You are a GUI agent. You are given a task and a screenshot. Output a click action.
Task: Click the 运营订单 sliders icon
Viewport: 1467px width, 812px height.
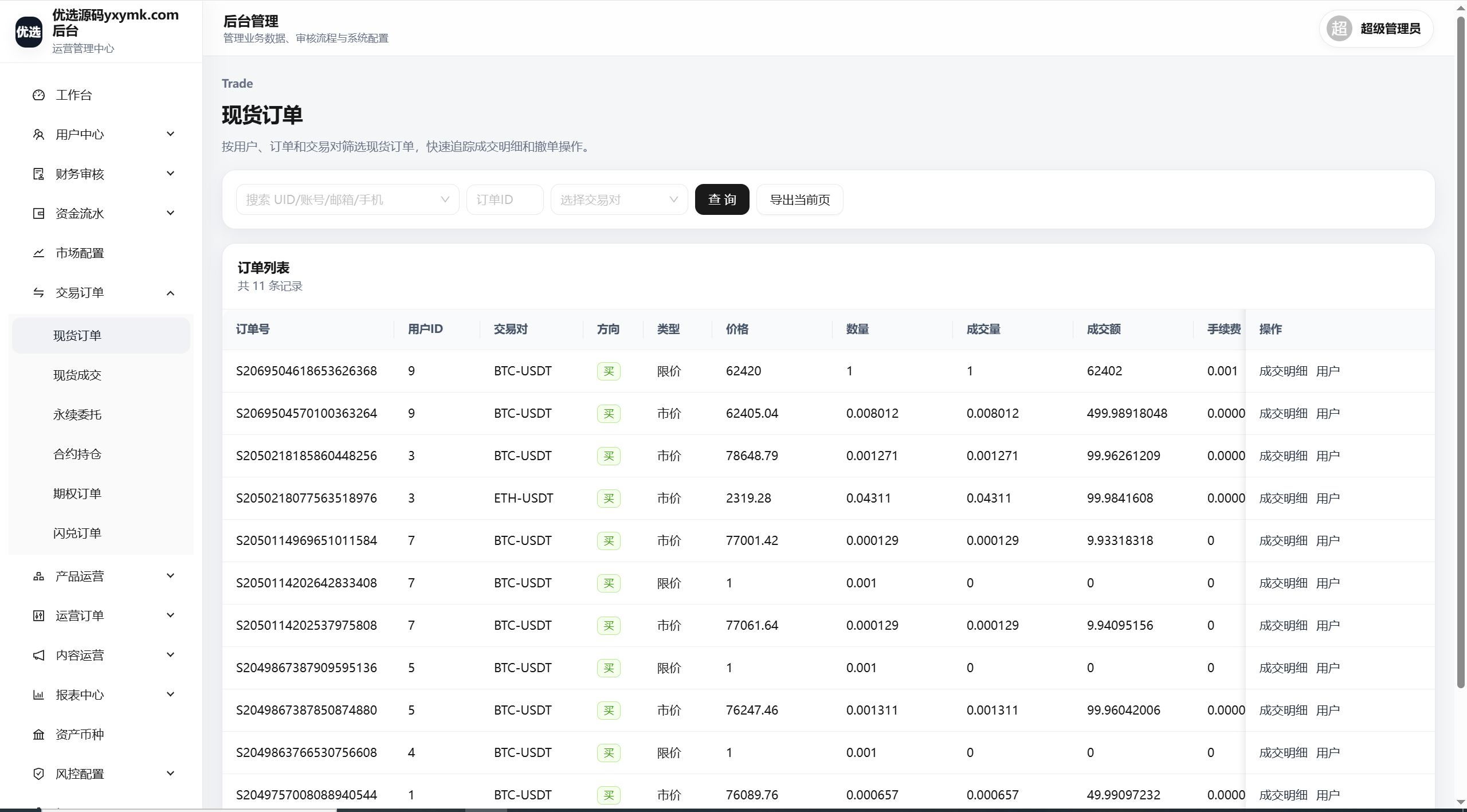pyautogui.click(x=38, y=616)
